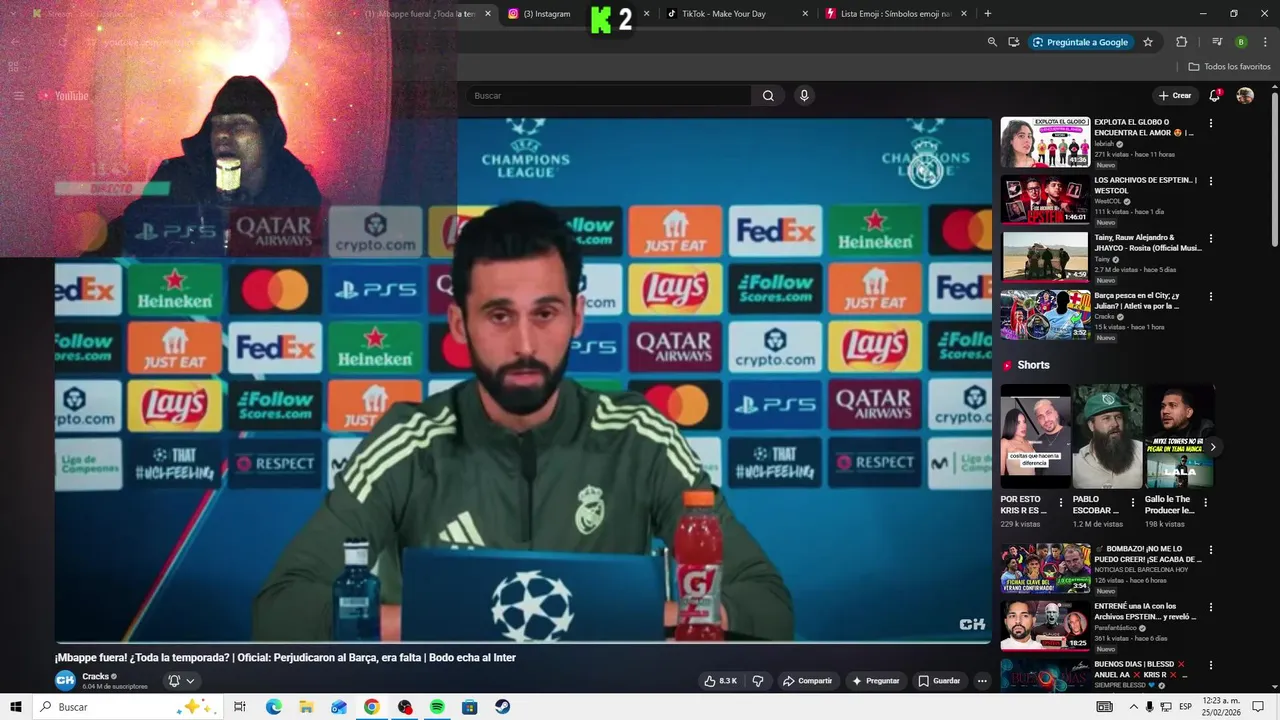Open options for PABLO ESCOBAR short
Viewport: 1280px width, 720px height.
pyautogui.click(x=1133, y=503)
